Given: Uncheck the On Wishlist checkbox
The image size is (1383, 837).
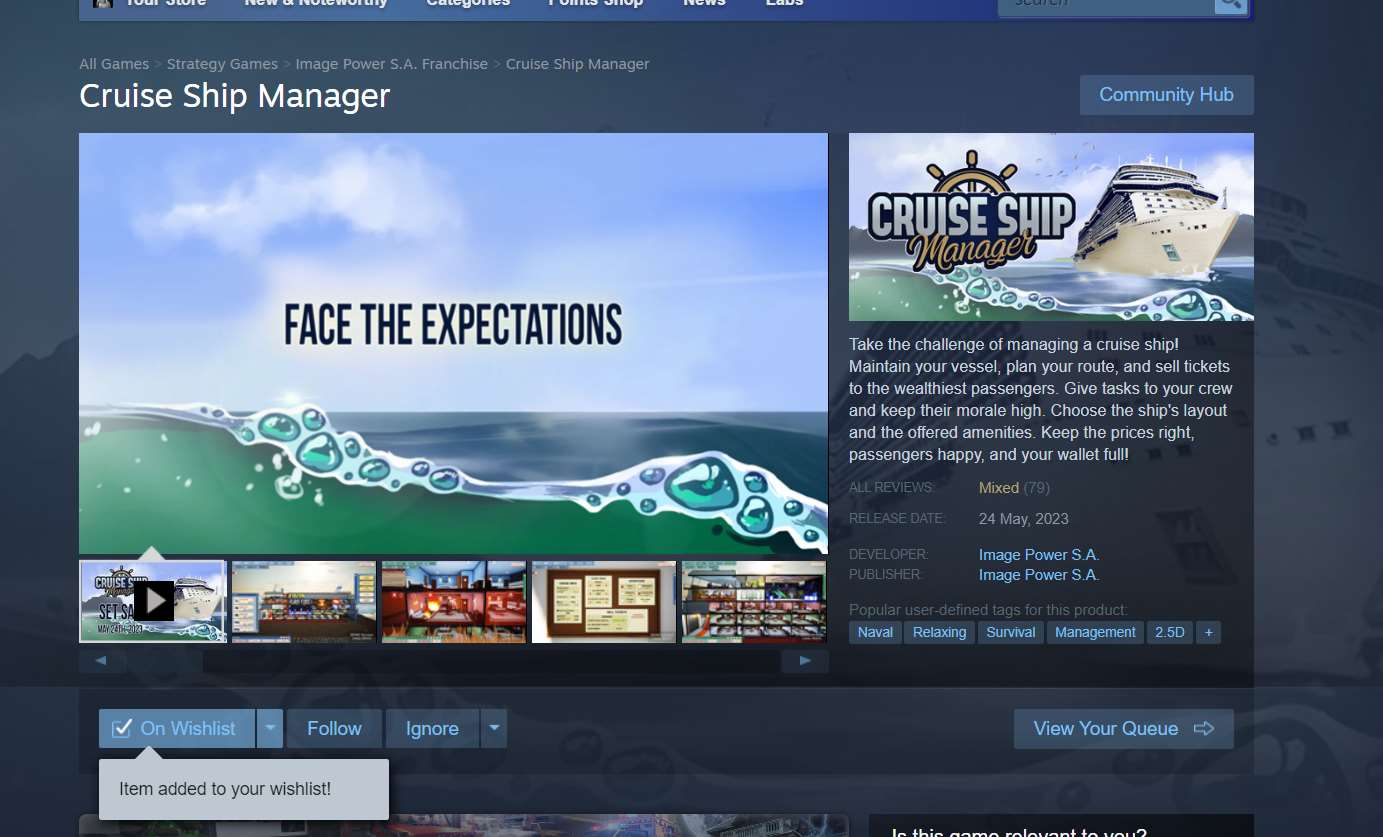Looking at the screenshot, I should 122,729.
